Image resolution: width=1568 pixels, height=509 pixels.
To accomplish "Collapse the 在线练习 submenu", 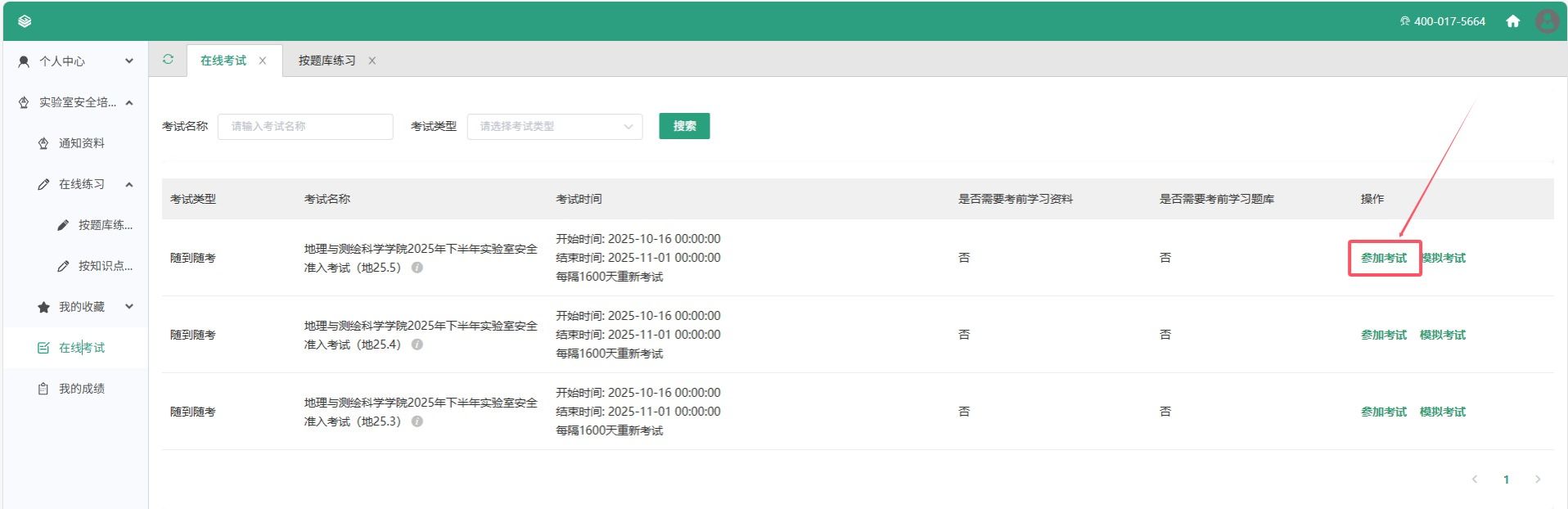I will [x=128, y=184].
